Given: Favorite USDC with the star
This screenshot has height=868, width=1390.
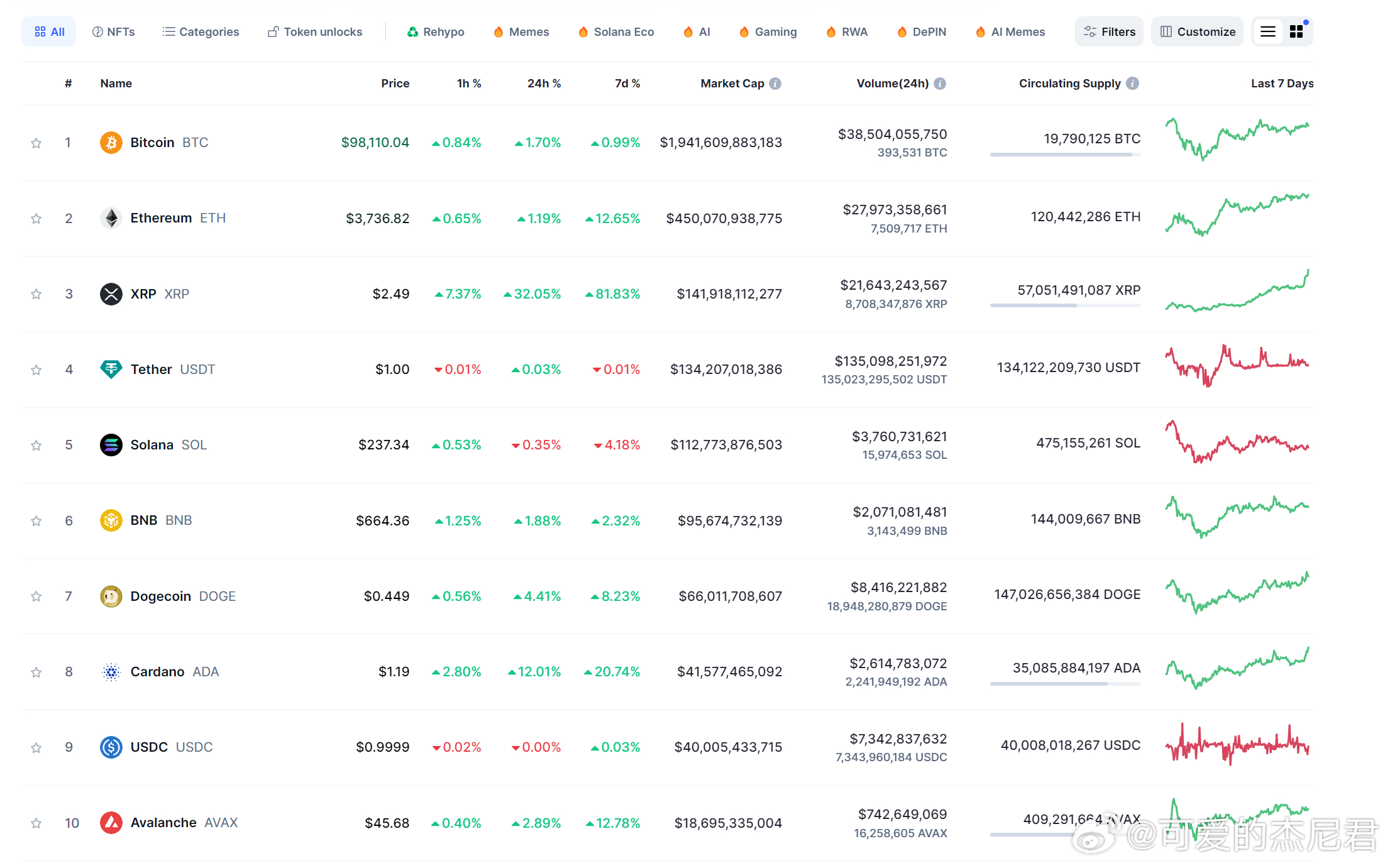Looking at the screenshot, I should pos(36,748).
